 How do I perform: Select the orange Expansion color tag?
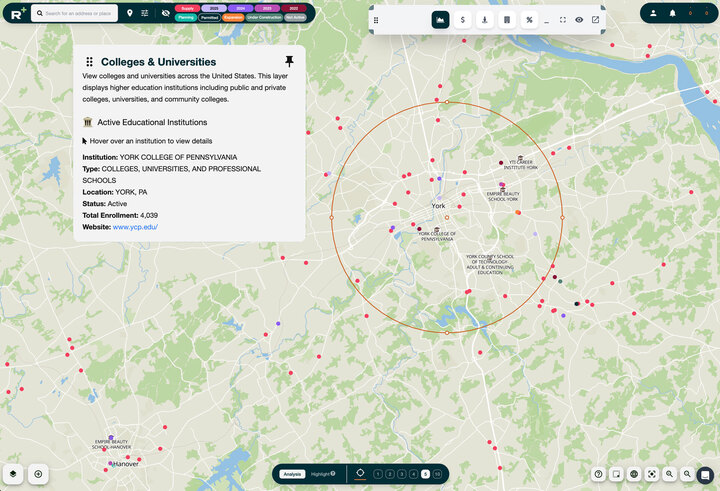tap(233, 18)
